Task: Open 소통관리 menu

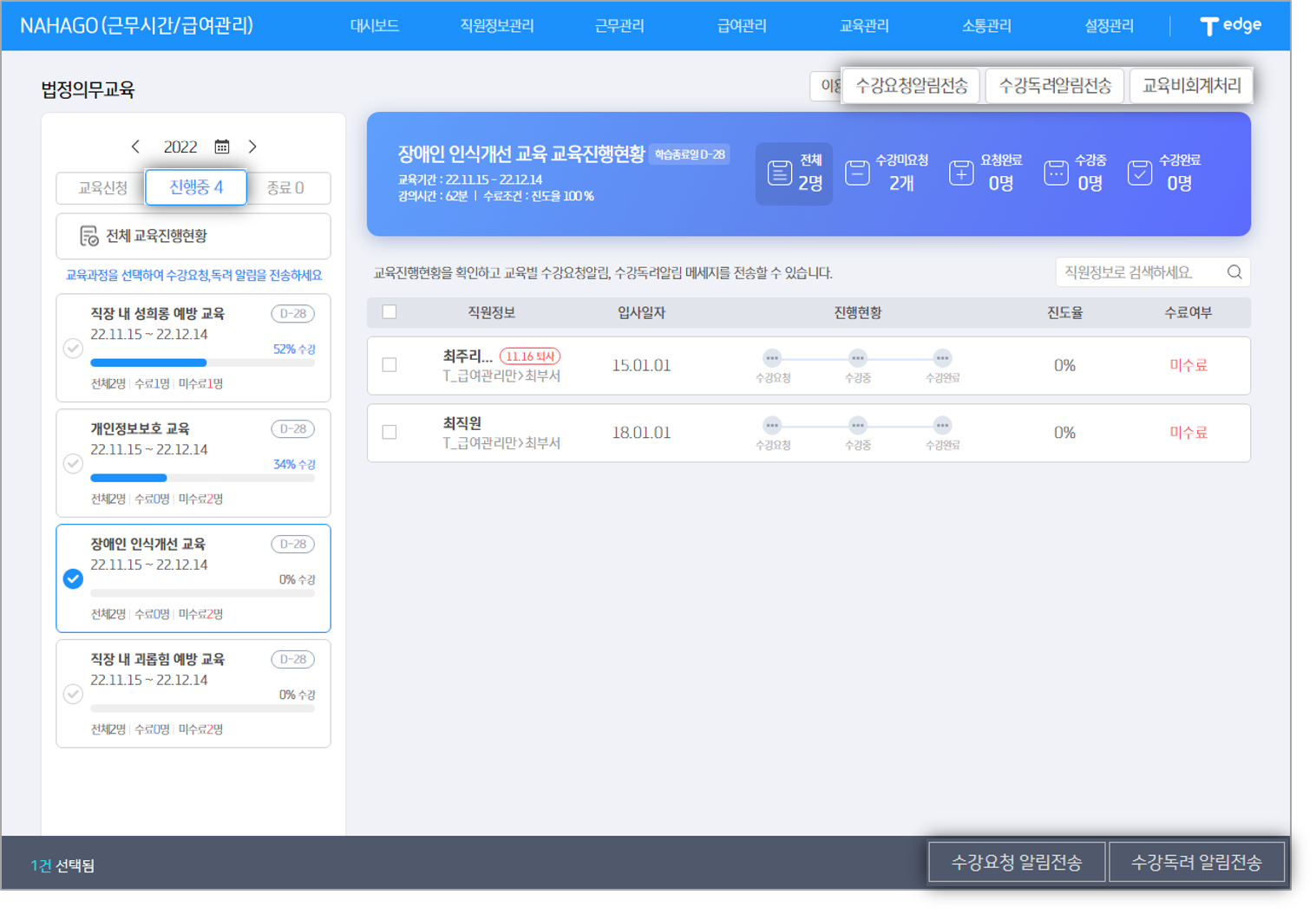Action: click(x=986, y=26)
